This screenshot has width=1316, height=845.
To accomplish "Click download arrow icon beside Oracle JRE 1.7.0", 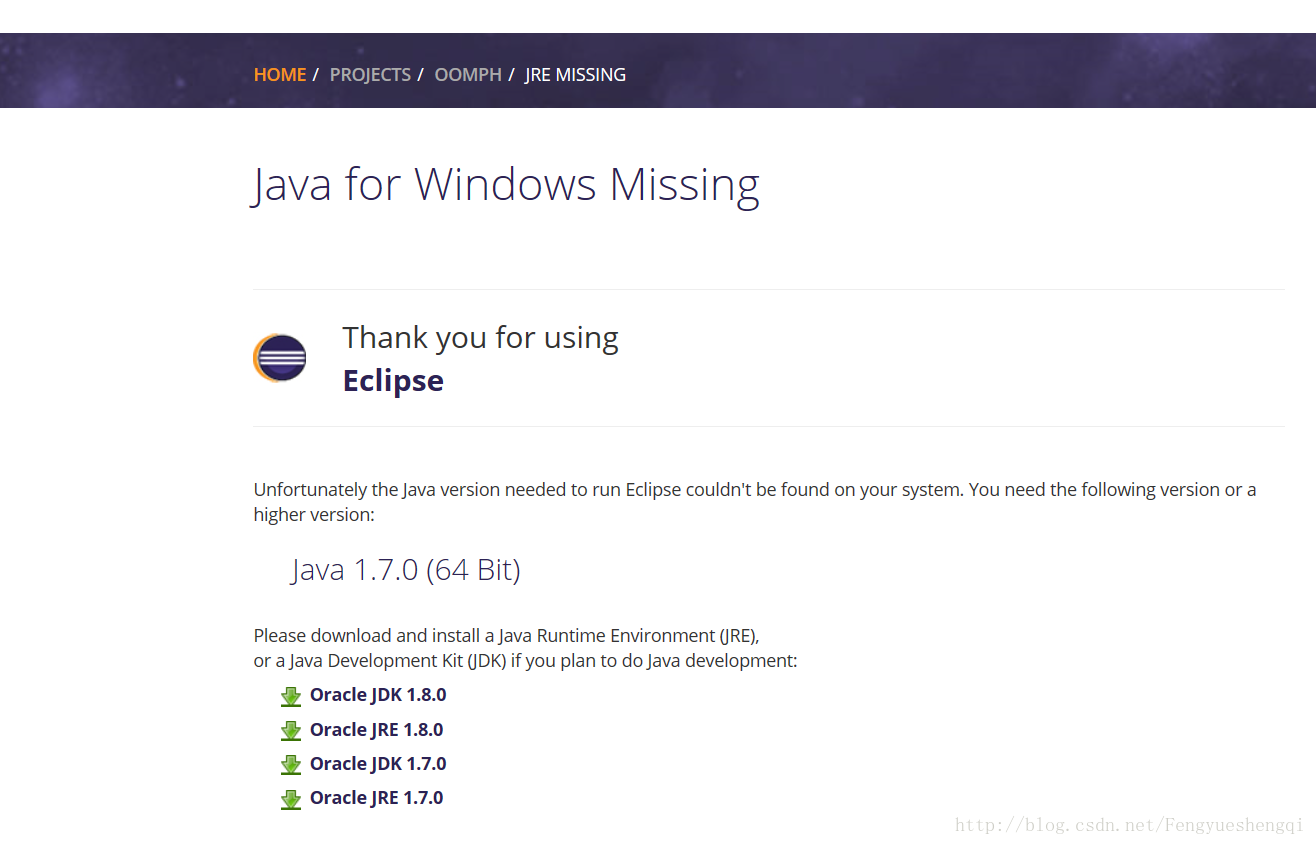I will click(x=291, y=799).
